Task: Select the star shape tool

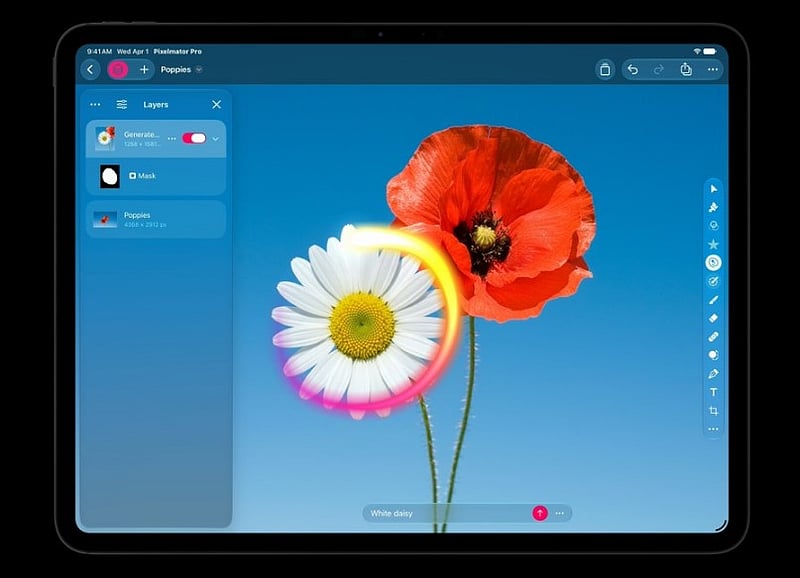Action: [713, 244]
